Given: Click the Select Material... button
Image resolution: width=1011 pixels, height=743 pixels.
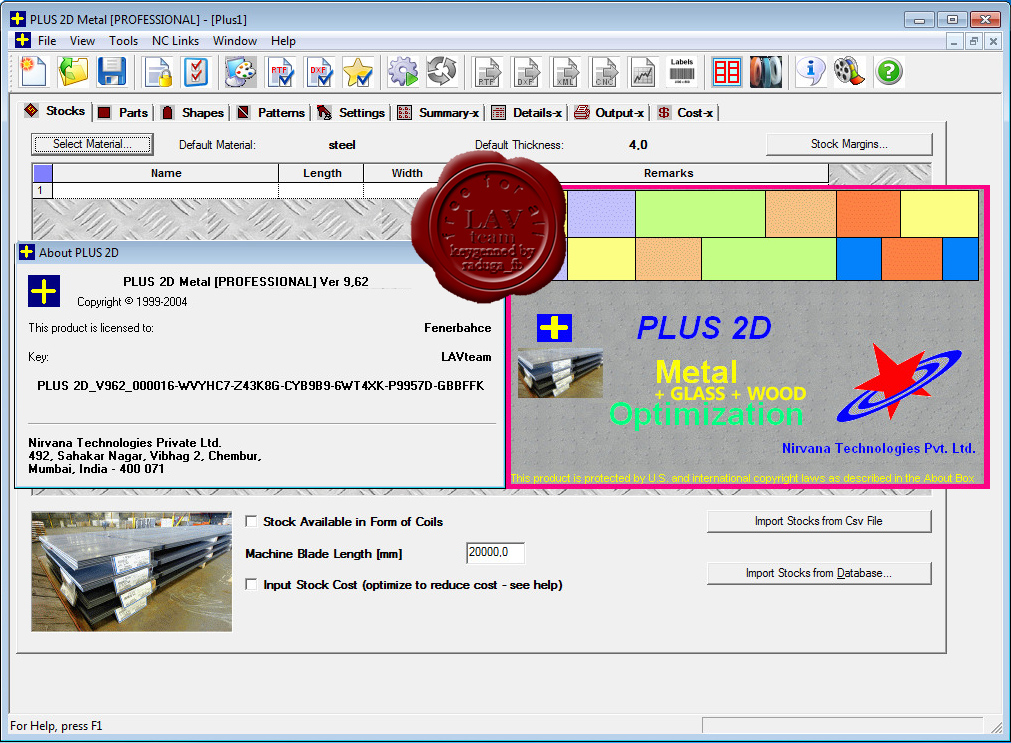Looking at the screenshot, I should [x=92, y=144].
